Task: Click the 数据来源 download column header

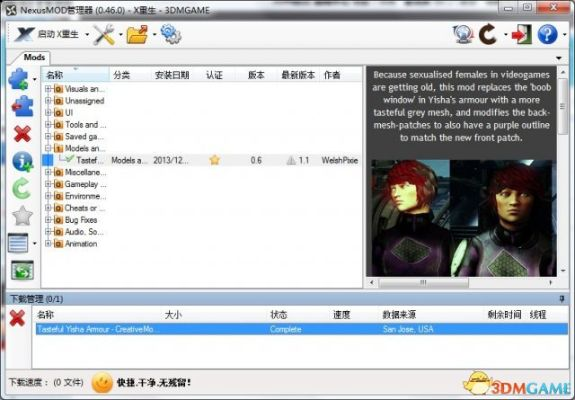Action: (x=399, y=315)
